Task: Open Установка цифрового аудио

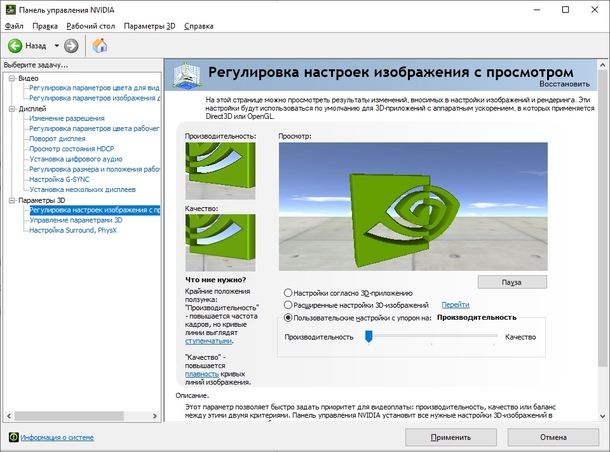Action: click(76, 159)
